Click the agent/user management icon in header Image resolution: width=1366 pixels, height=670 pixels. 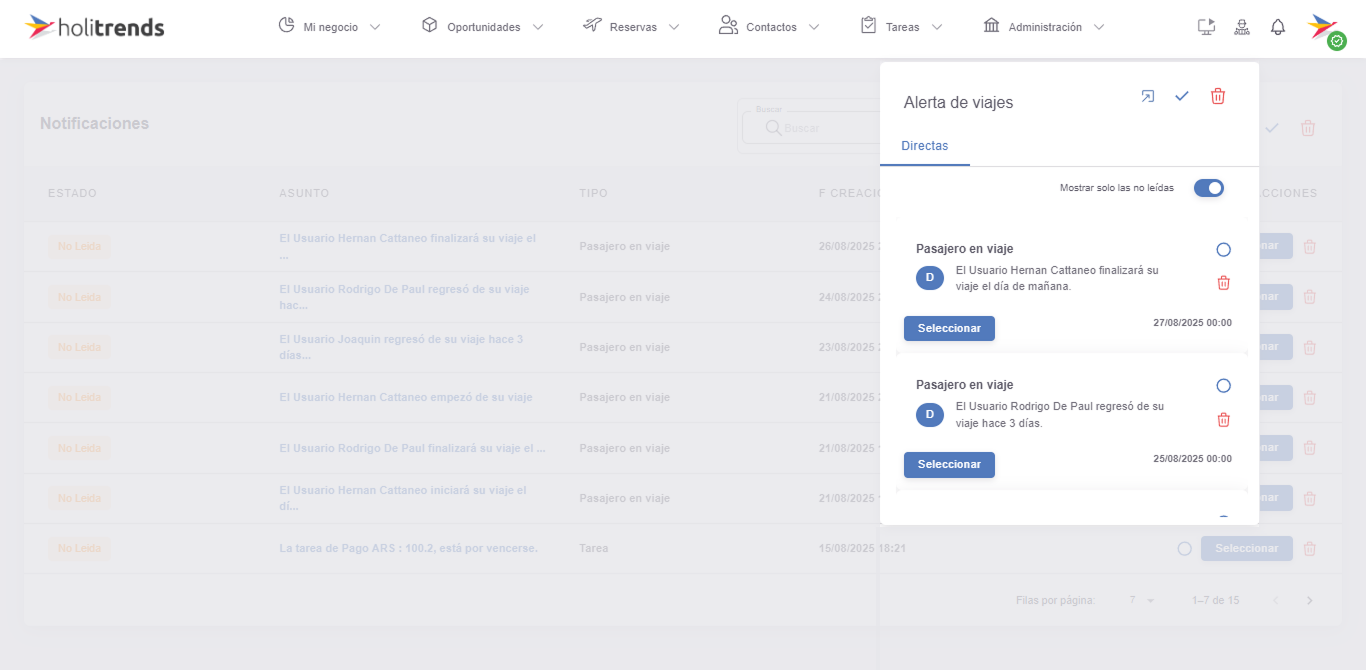[x=1242, y=26]
